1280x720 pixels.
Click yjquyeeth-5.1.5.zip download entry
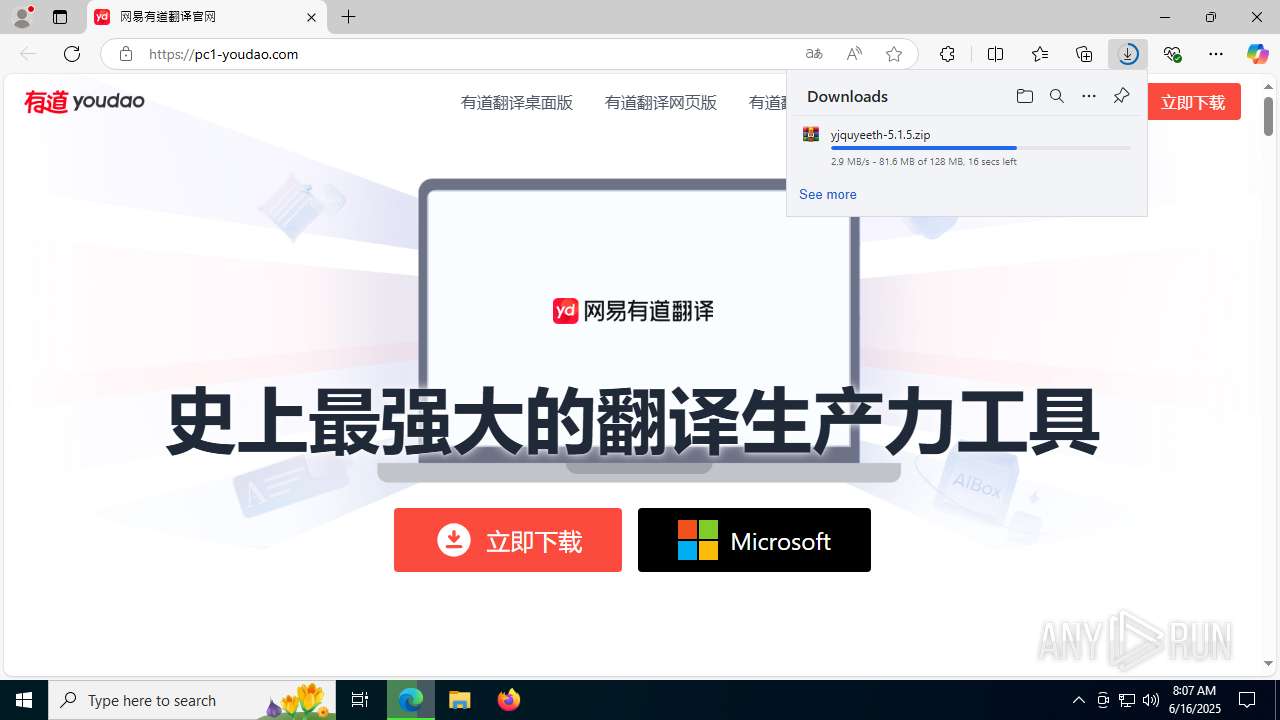tap(966, 147)
